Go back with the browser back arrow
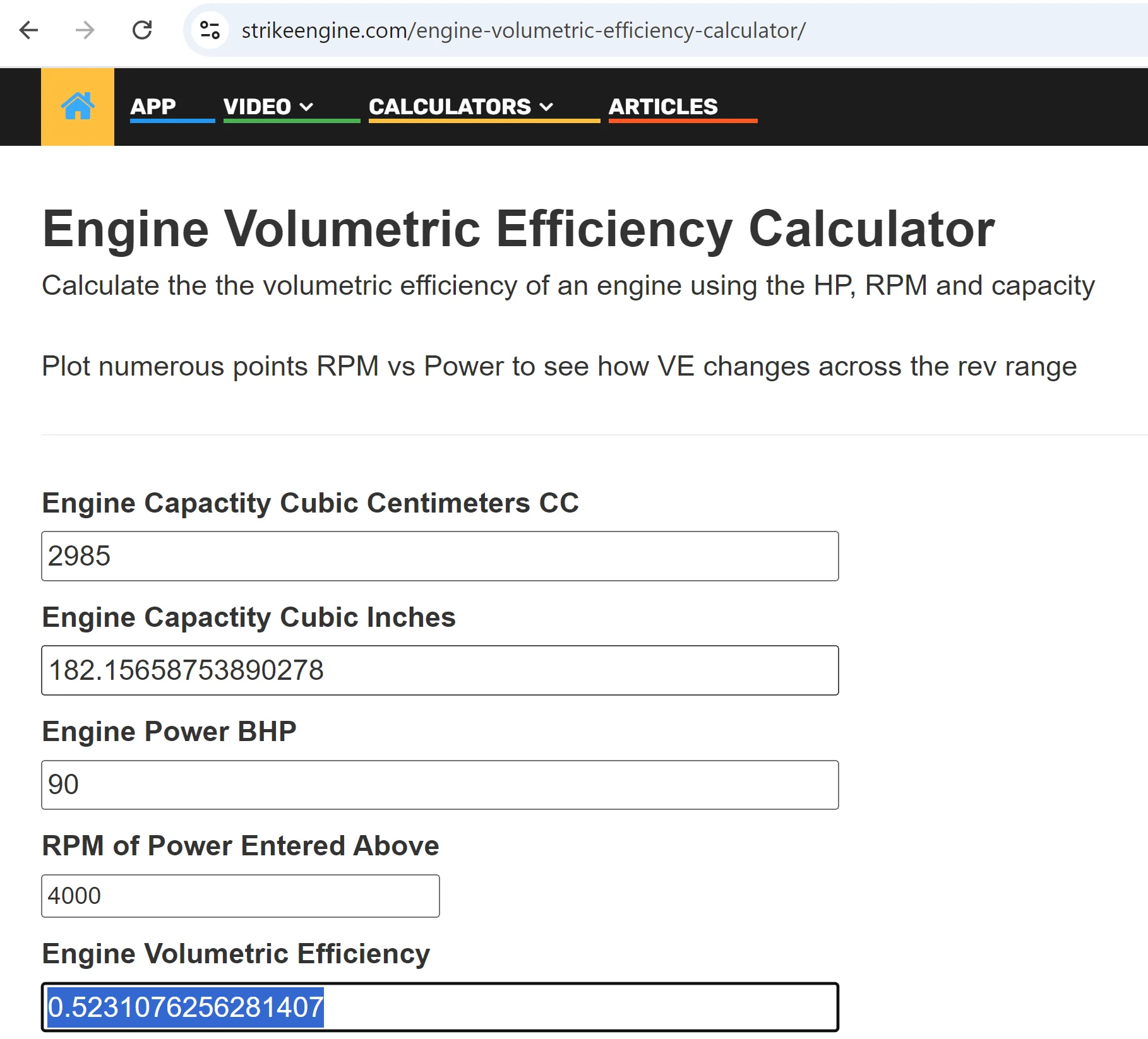The width and height of the screenshot is (1148, 1039). tap(29, 30)
